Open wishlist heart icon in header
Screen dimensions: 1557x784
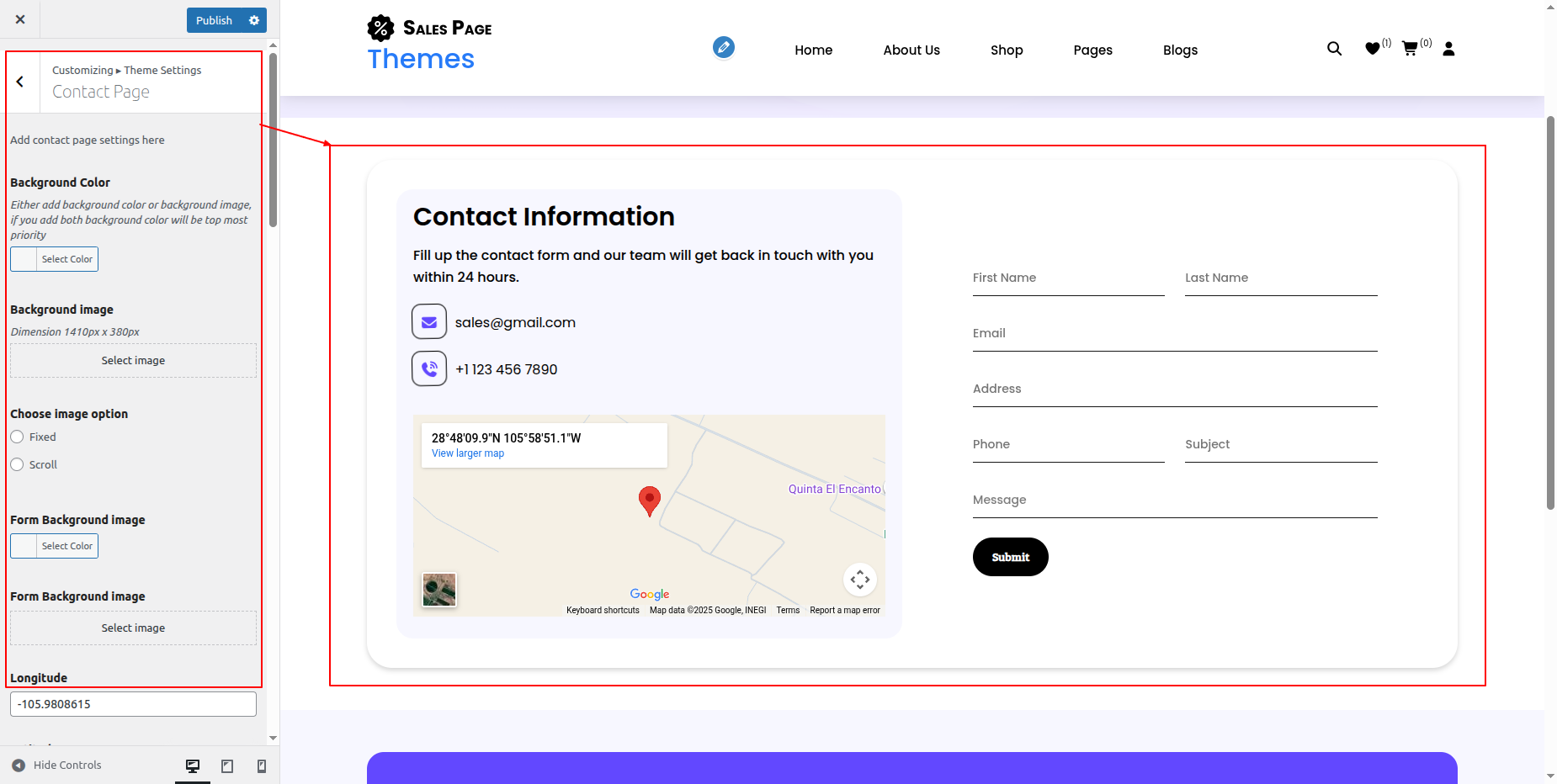point(1373,49)
